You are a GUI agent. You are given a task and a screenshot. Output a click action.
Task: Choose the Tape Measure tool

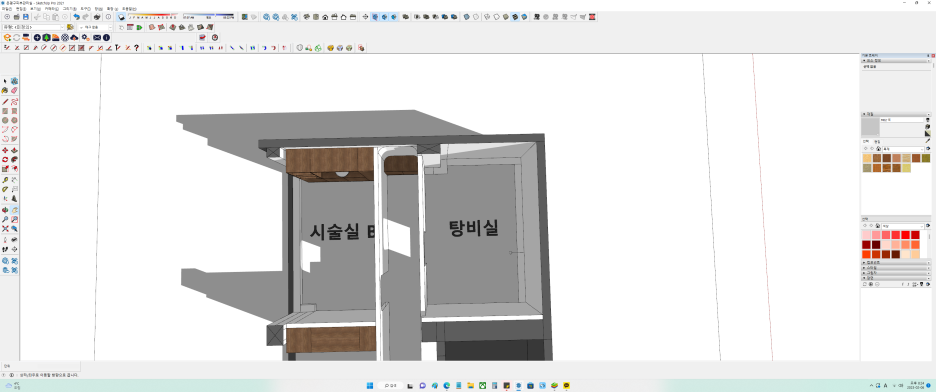[5, 180]
